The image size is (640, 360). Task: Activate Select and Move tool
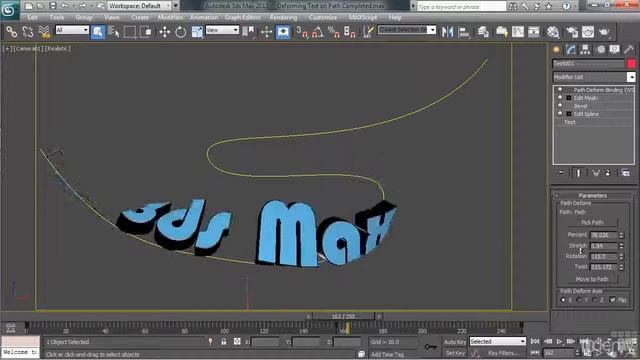coord(164,32)
